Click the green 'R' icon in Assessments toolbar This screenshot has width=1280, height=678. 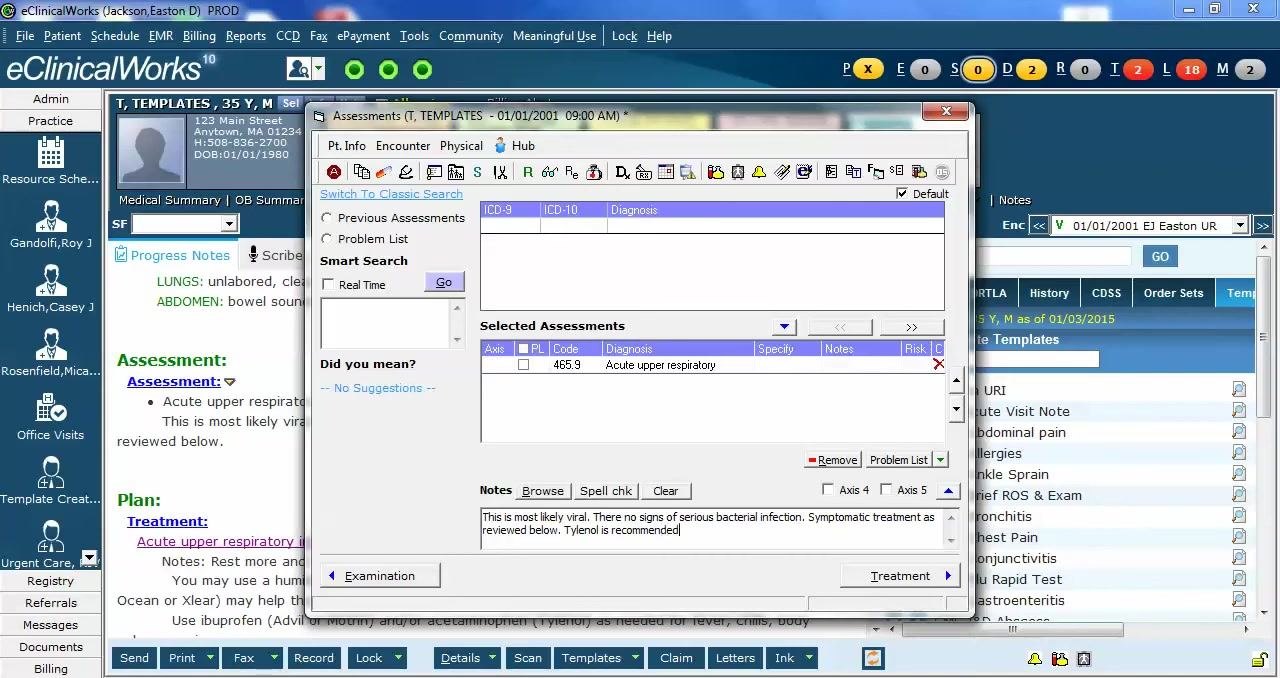(x=528, y=172)
